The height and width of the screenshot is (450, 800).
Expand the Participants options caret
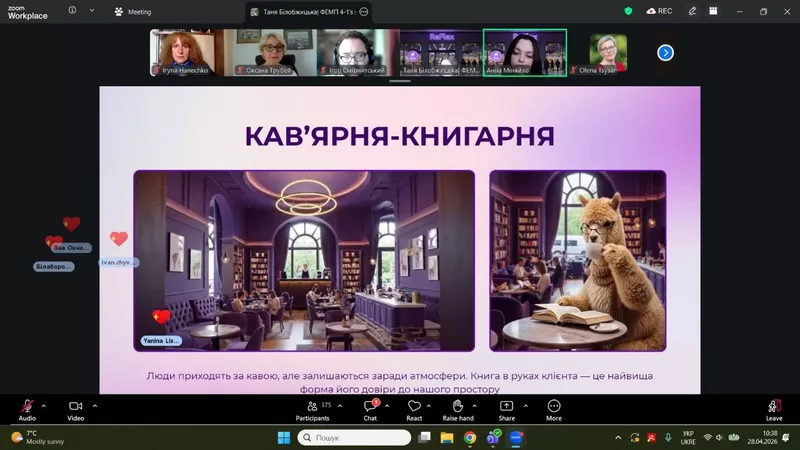point(340,406)
